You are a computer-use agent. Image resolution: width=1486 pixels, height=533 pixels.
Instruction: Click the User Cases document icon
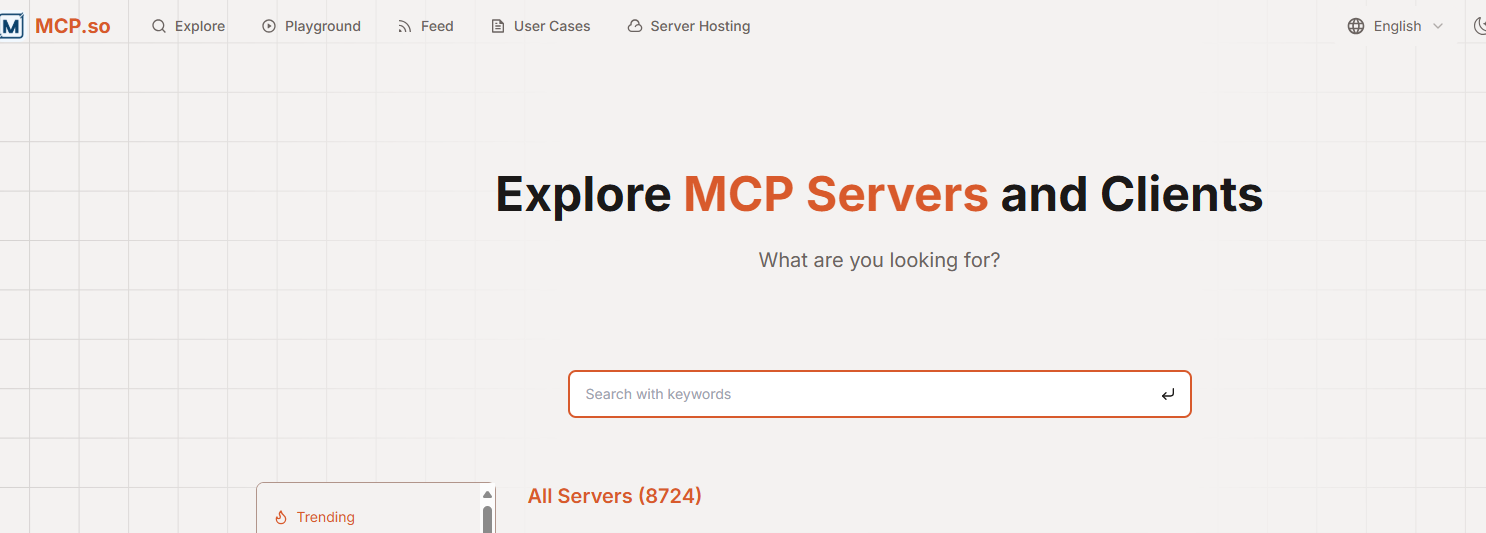[x=498, y=26]
